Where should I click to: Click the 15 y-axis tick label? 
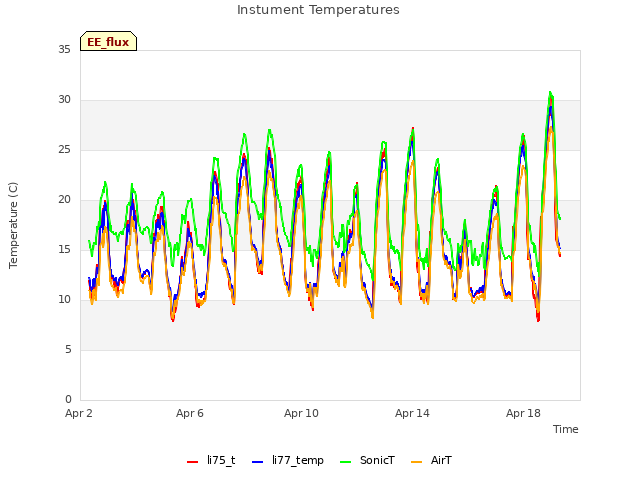tap(64, 249)
